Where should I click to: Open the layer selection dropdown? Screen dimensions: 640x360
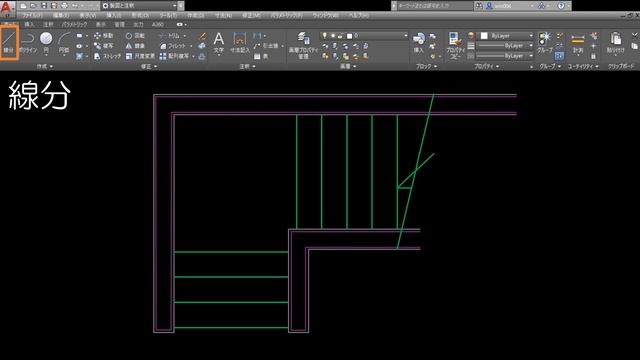pos(364,36)
